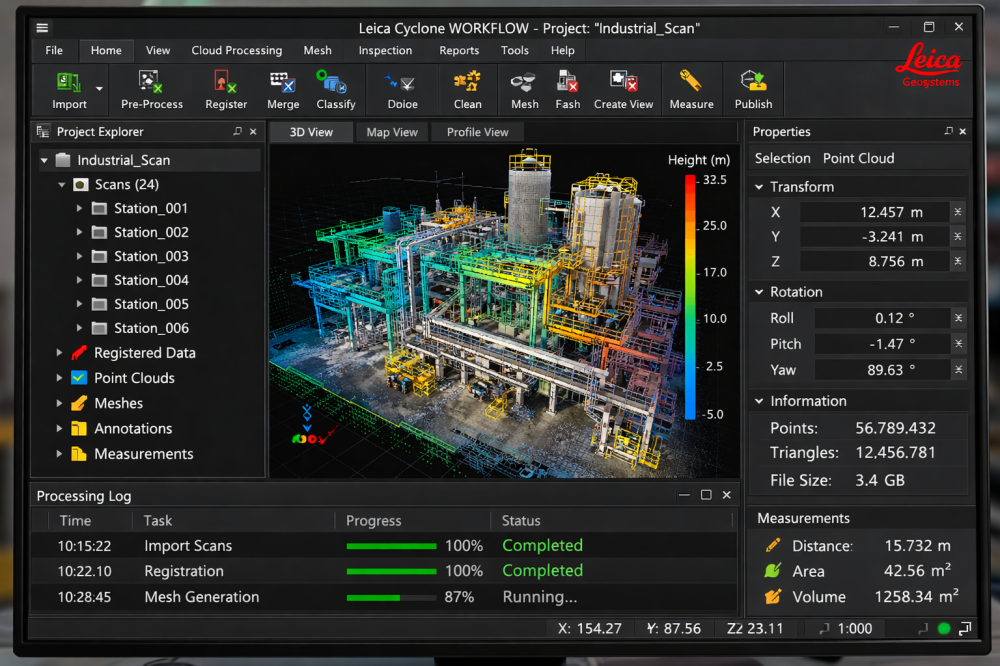
Task: Select the Merge tool
Action: coord(282,89)
